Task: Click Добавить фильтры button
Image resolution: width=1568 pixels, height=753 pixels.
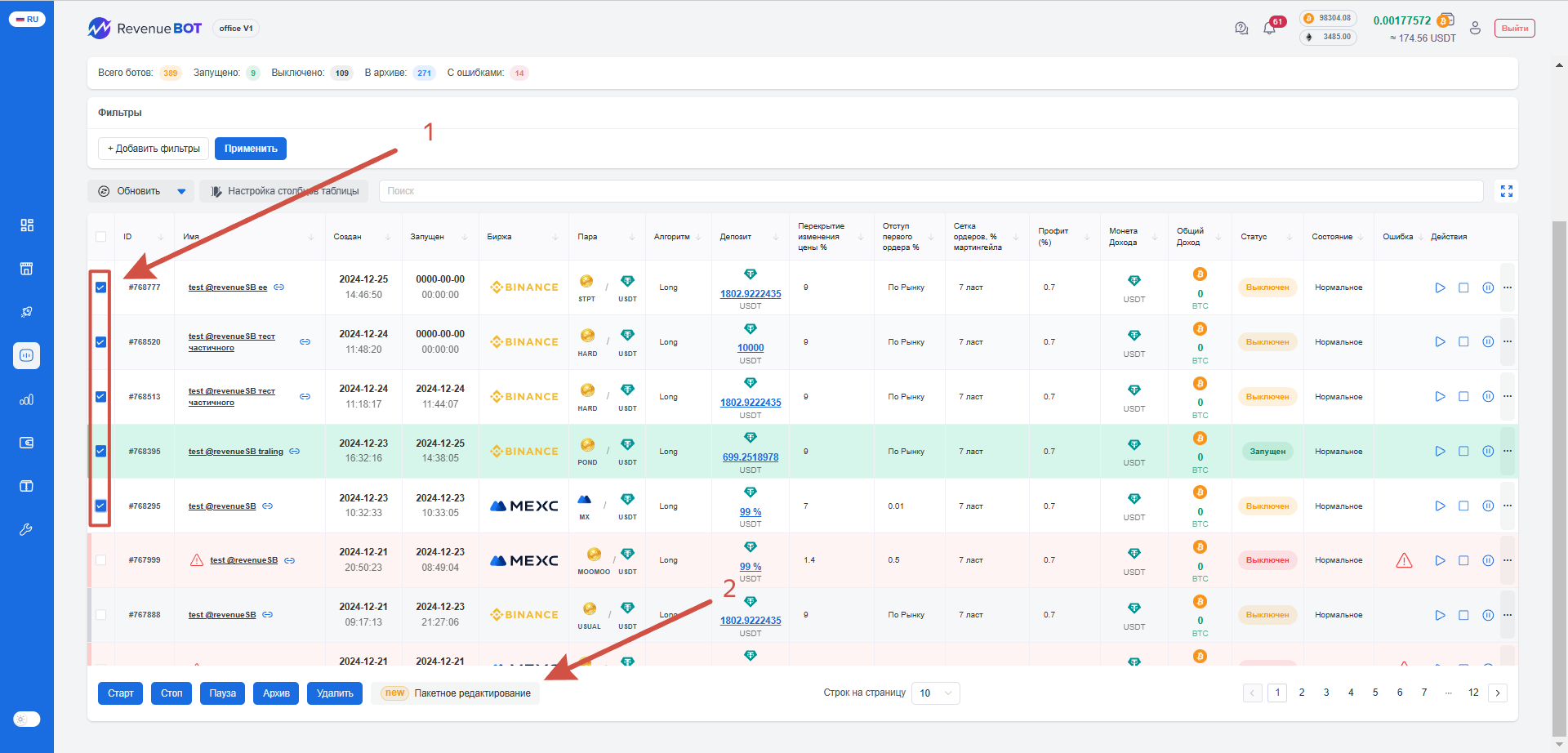Action: (154, 149)
